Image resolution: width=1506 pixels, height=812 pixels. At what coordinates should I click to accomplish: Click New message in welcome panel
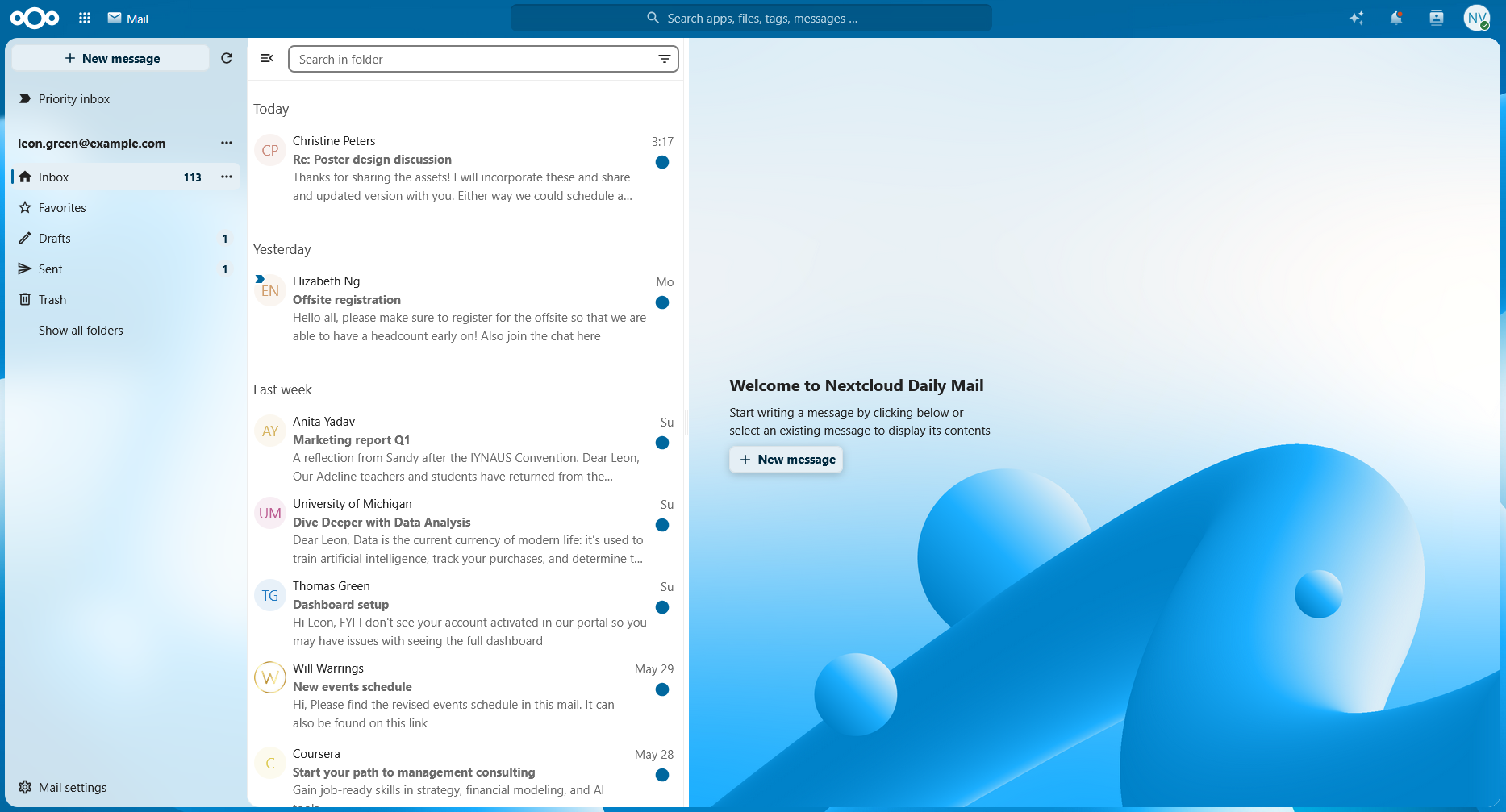pyautogui.click(x=786, y=460)
